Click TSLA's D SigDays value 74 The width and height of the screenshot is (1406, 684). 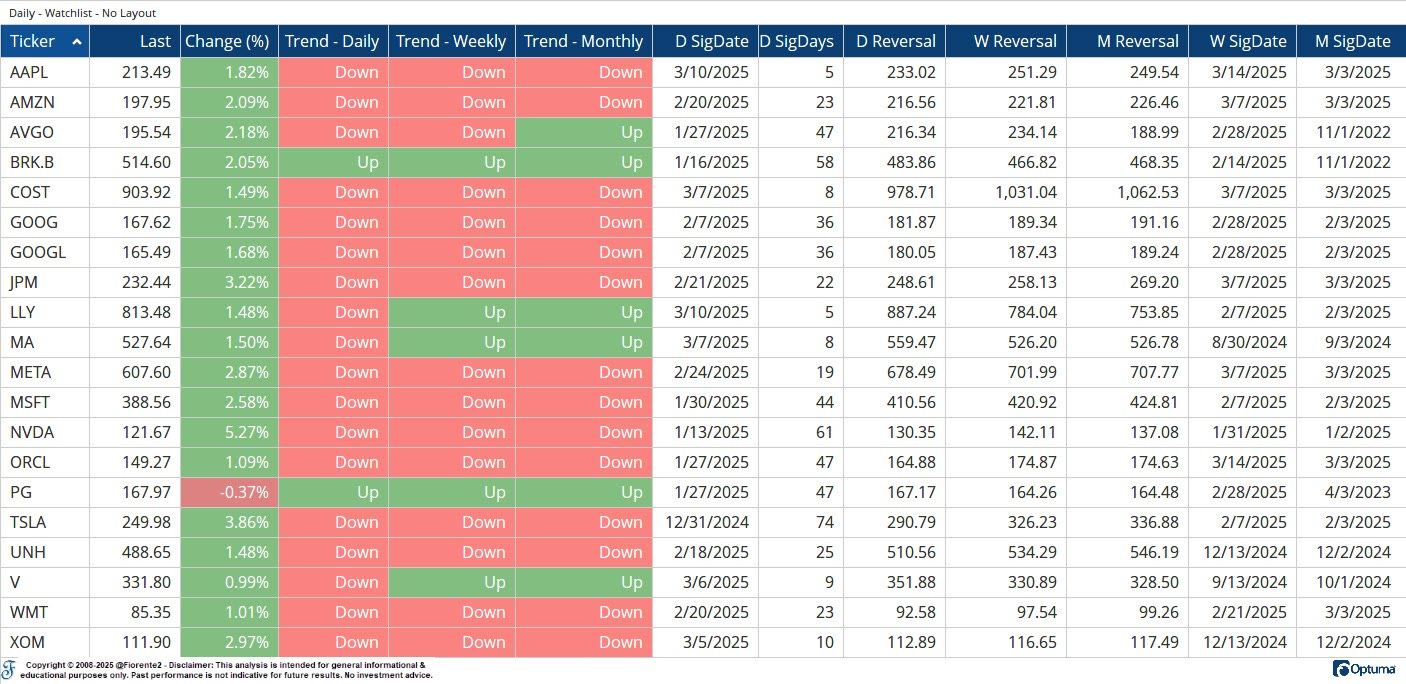point(825,522)
